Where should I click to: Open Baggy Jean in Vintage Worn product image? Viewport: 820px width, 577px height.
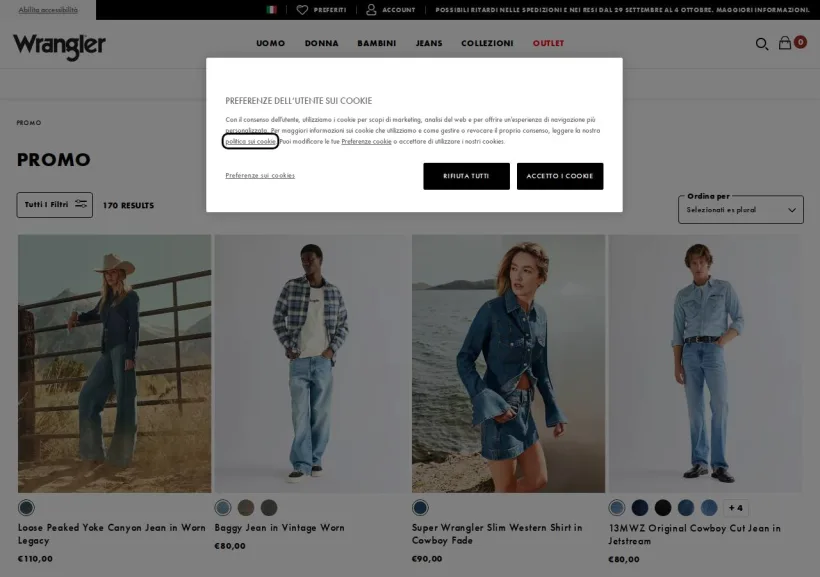click(311, 364)
